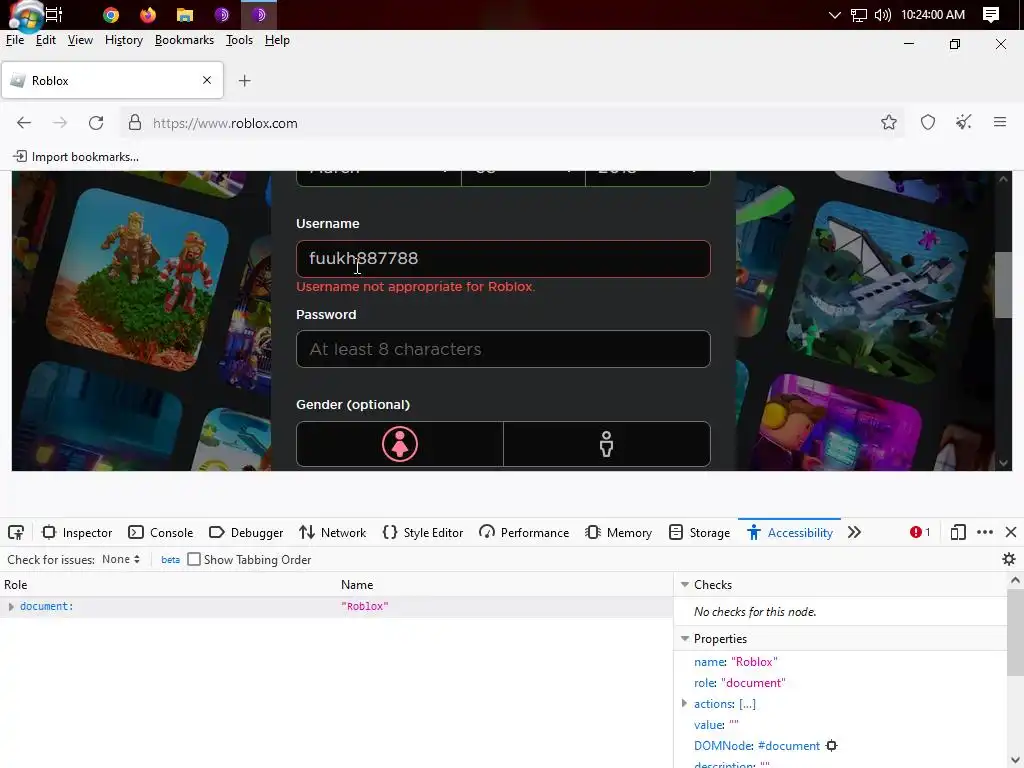
Task: Open the Help menu
Action: (x=277, y=40)
